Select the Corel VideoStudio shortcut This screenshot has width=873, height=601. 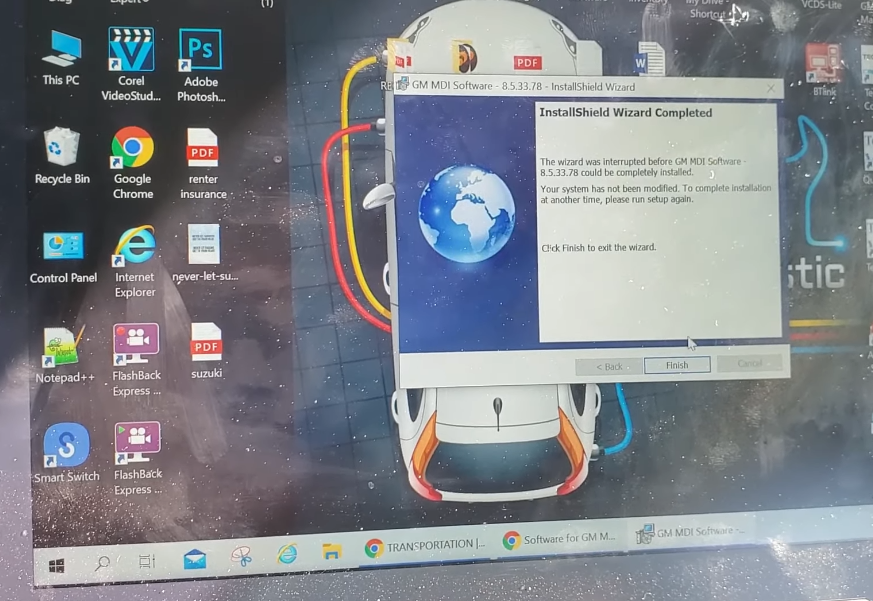pos(131,65)
